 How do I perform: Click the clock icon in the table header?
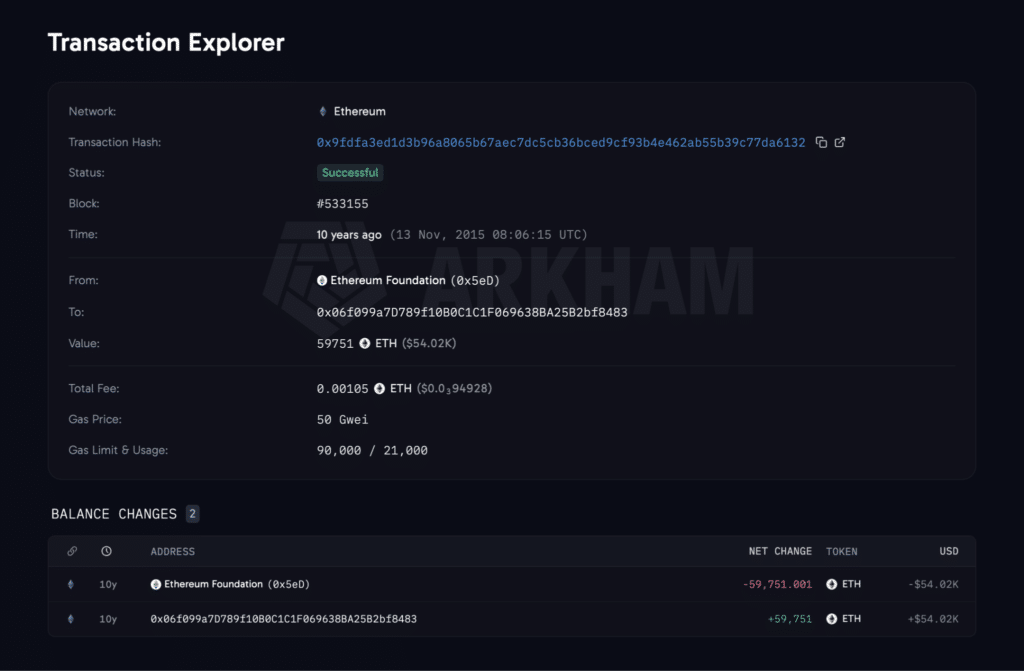106,551
